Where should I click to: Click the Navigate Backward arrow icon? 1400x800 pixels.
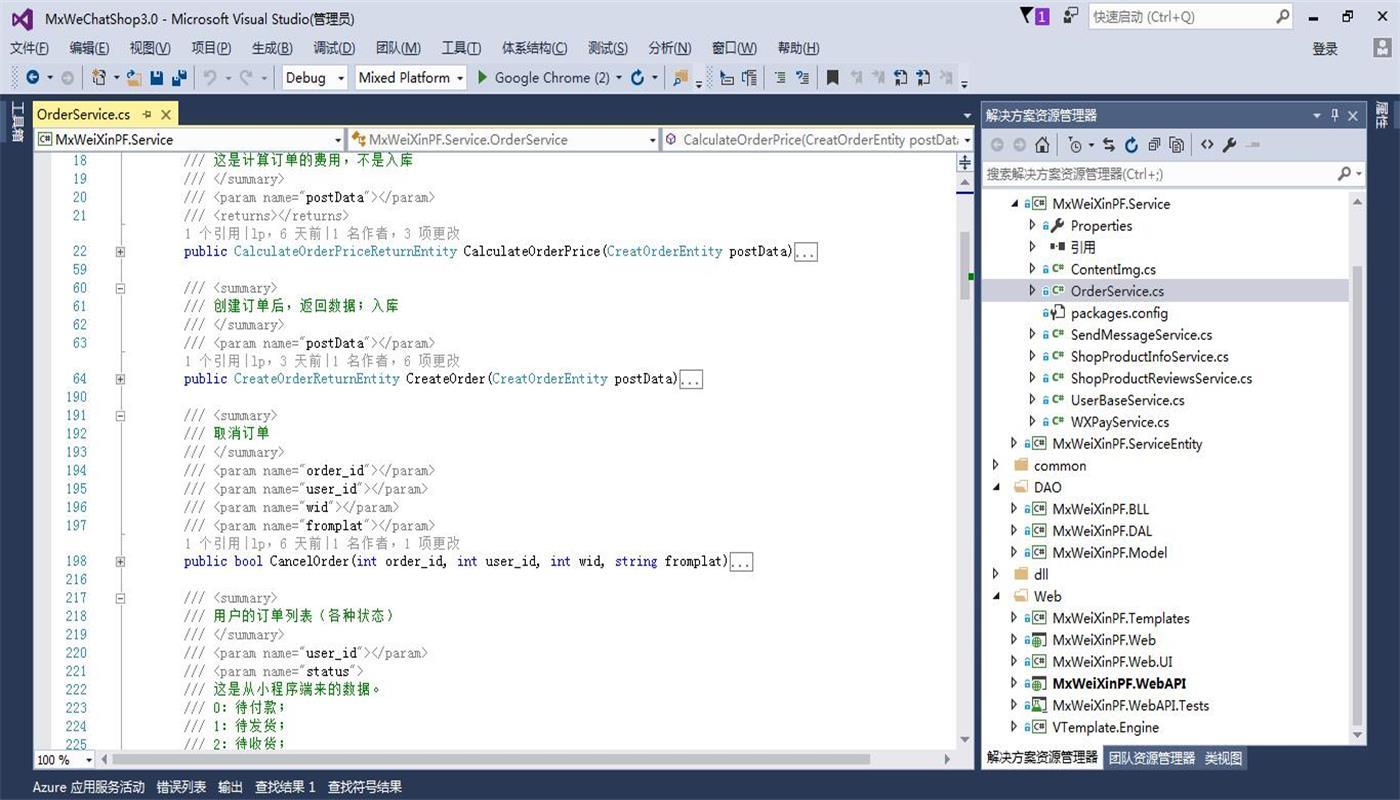tap(32, 77)
